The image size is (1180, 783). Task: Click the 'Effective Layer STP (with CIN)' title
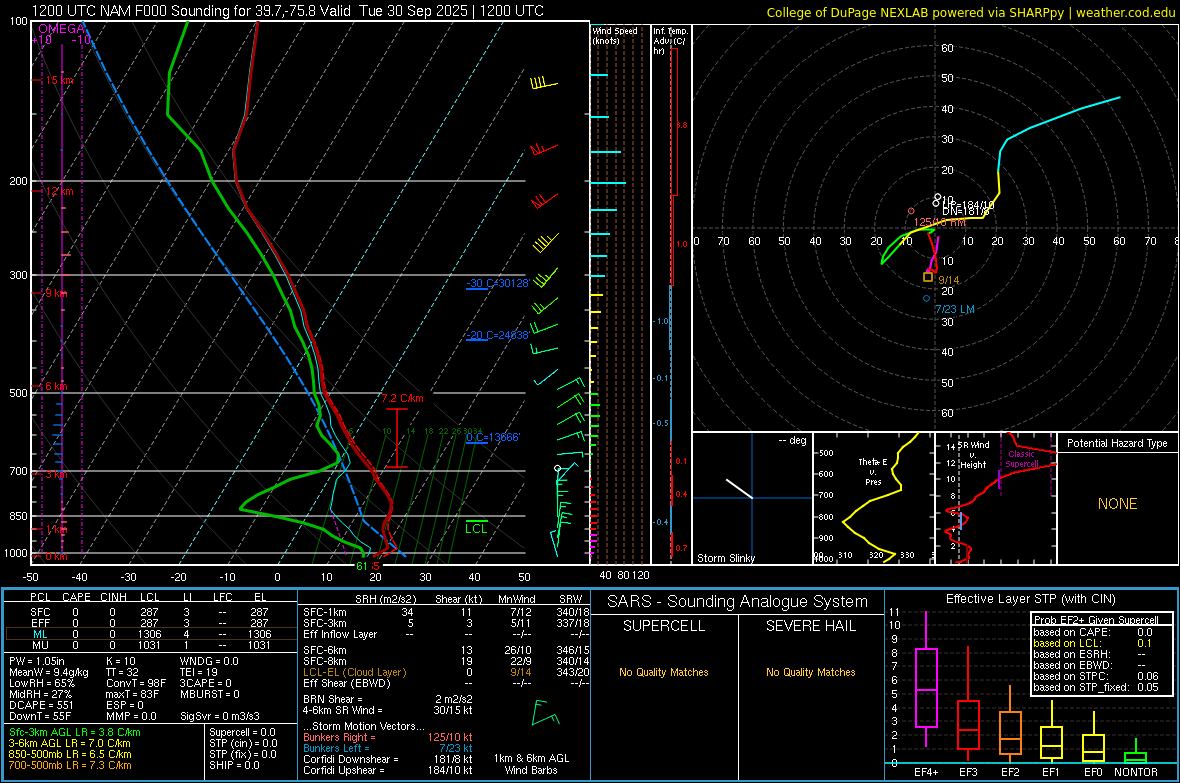pyautogui.click(x=1030, y=599)
